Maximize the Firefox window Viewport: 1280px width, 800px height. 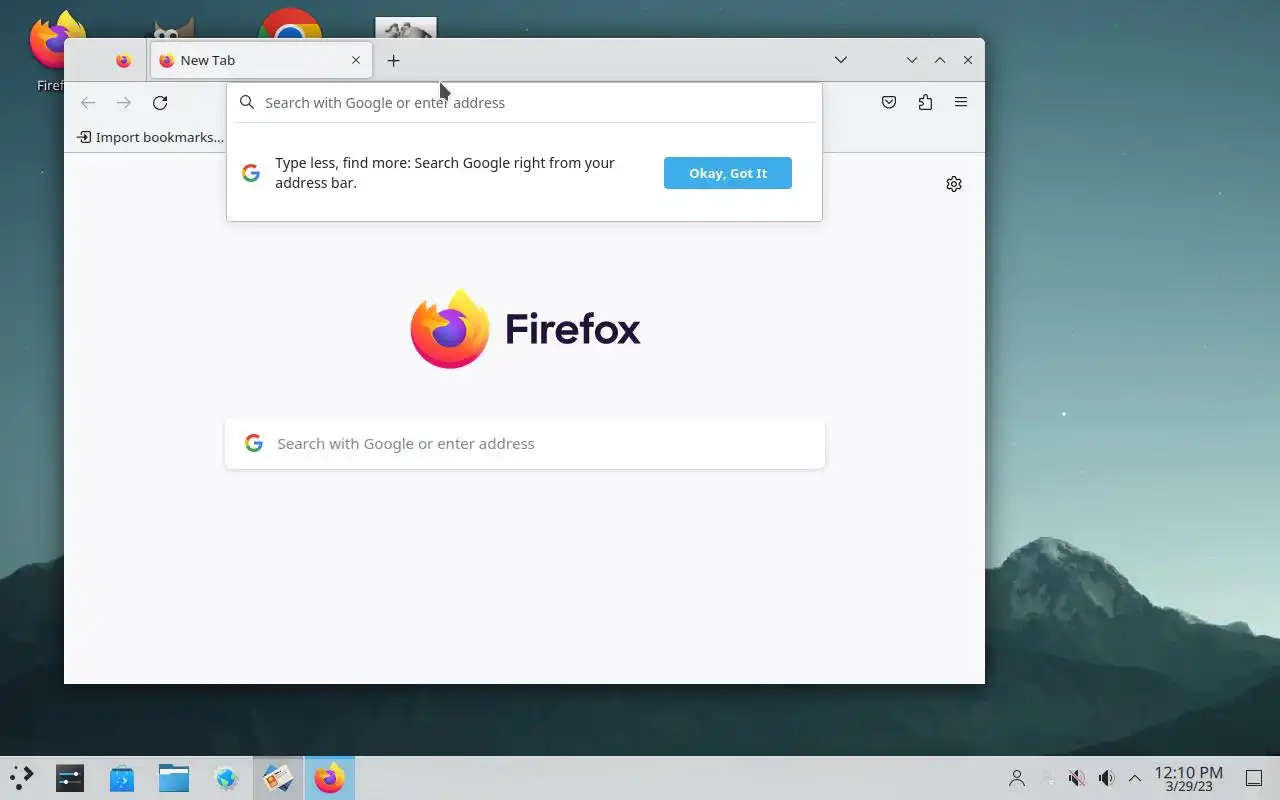pyautogui.click(x=940, y=60)
